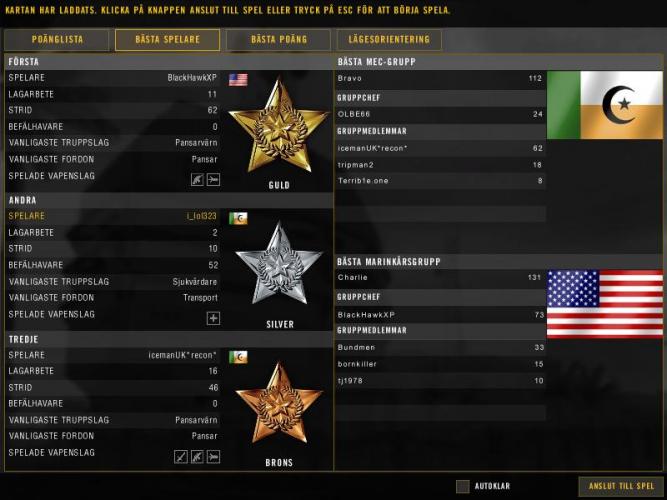Click the large MEC flag image
This screenshot has height=500, width=667.
click(605, 105)
